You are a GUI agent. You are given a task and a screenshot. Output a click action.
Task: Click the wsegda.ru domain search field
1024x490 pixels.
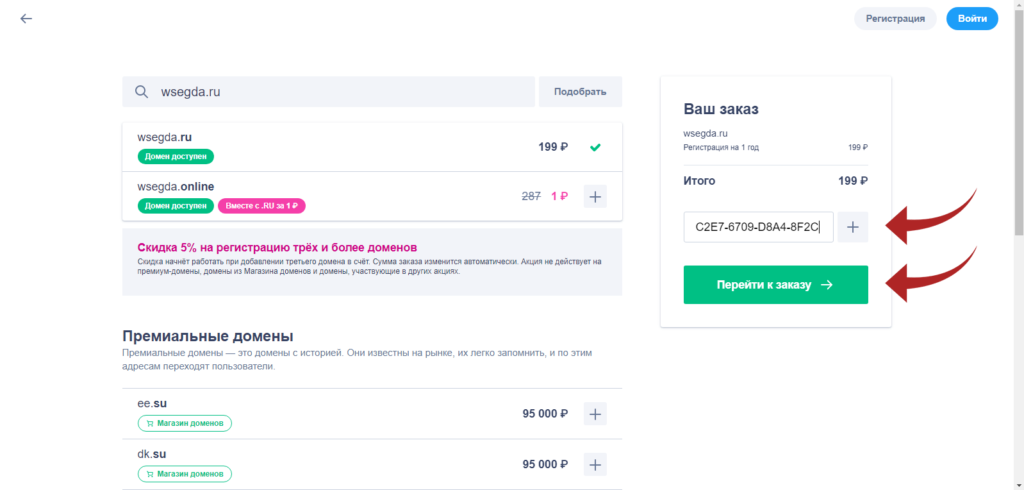328,91
